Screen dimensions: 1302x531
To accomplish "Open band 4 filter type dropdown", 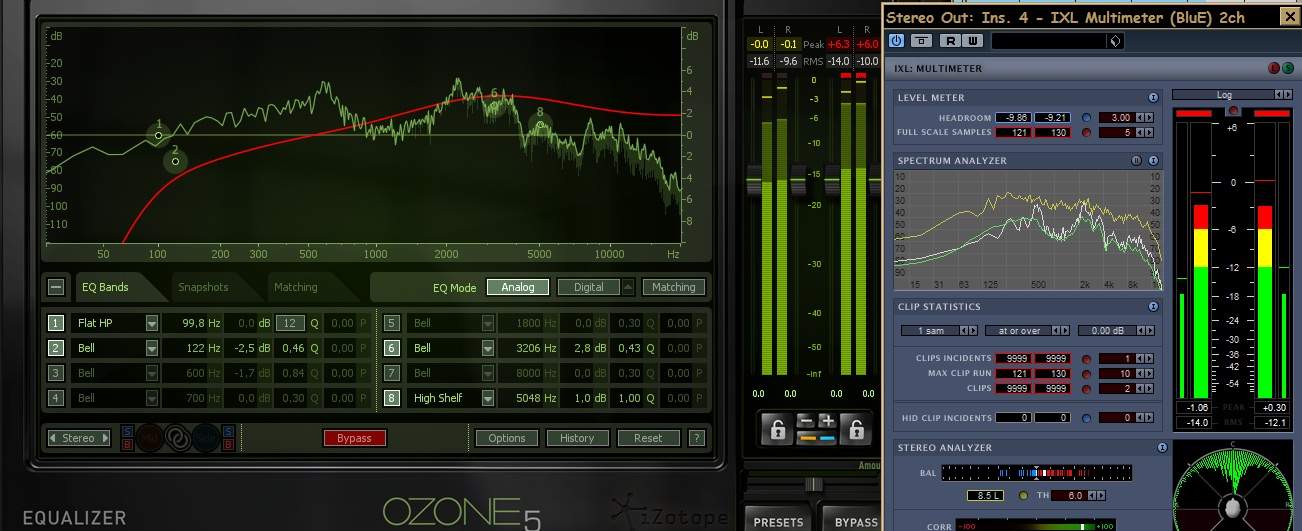I will [152, 398].
